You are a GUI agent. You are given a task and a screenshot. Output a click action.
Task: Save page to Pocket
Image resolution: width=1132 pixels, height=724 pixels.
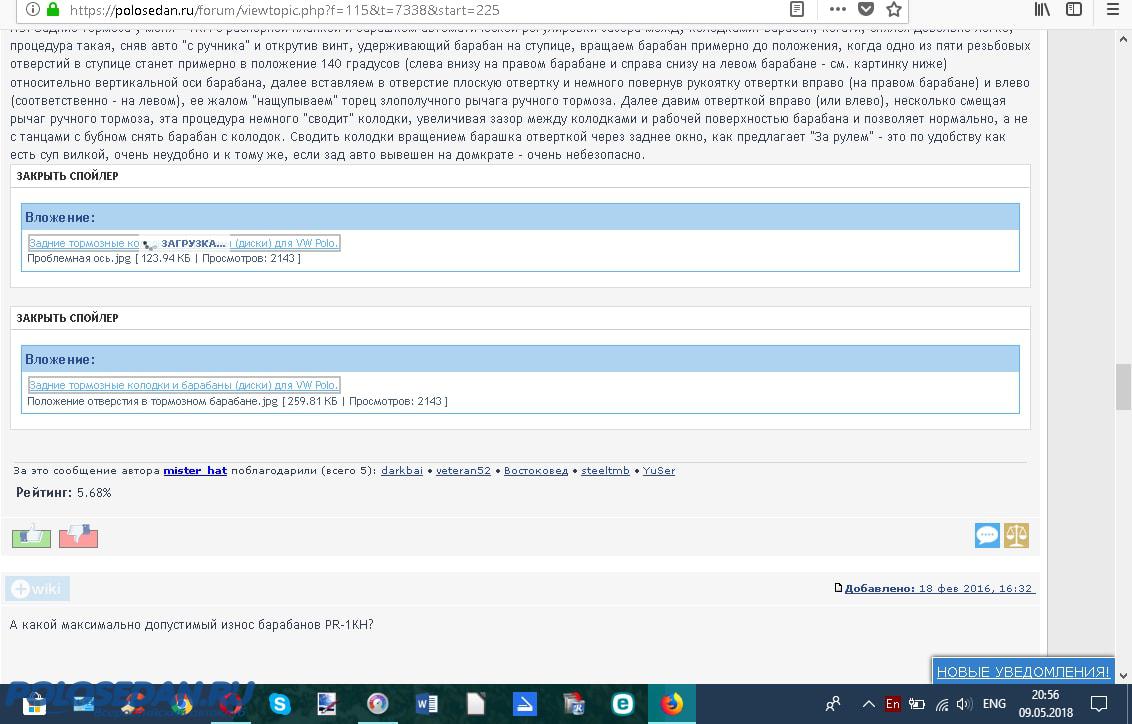coord(866,10)
